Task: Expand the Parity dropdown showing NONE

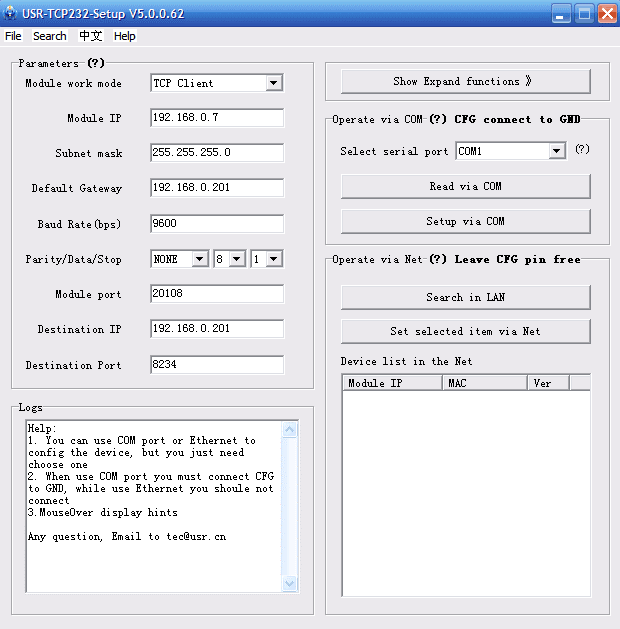Action: click(x=199, y=259)
